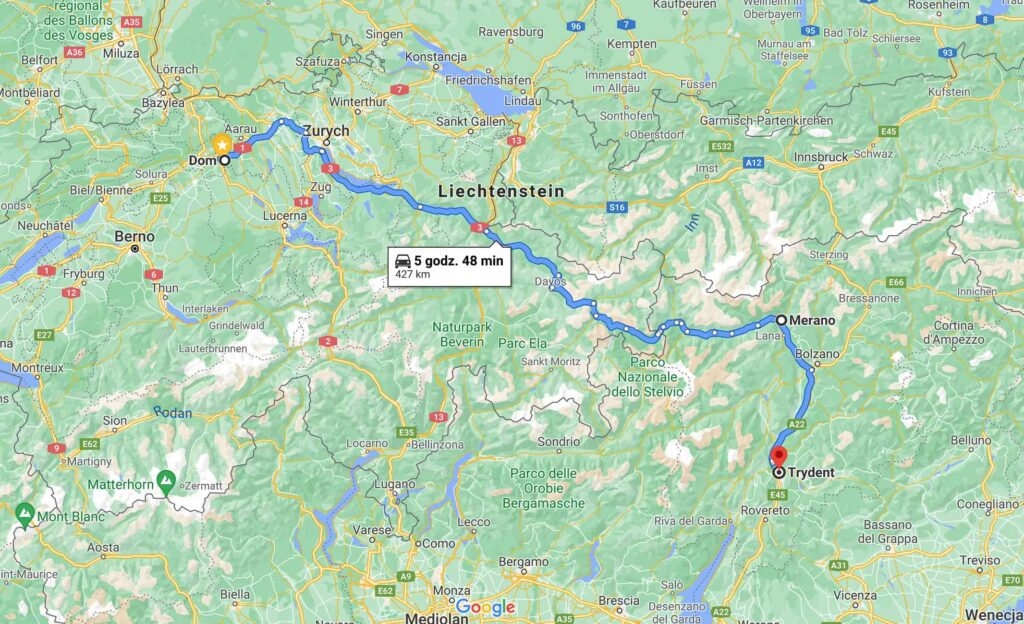Select the Parco Nazionale dello Stelvio label
The height and width of the screenshot is (624, 1024).
pos(647,377)
